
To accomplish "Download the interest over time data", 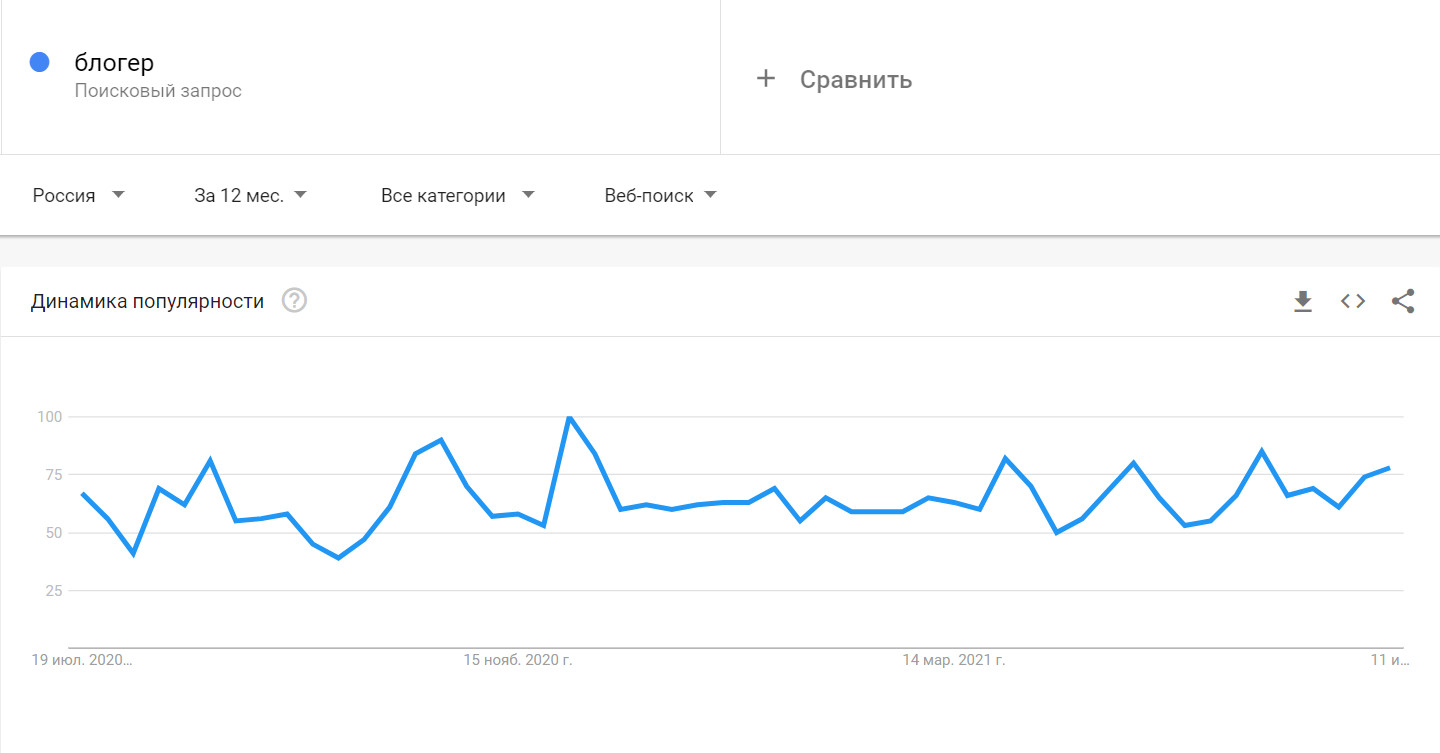I will 1302,301.
